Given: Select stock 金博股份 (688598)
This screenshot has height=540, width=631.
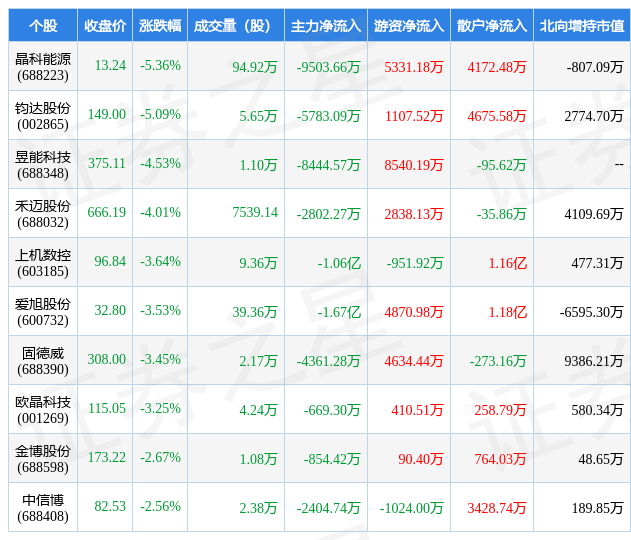Looking at the screenshot, I should point(43,460).
